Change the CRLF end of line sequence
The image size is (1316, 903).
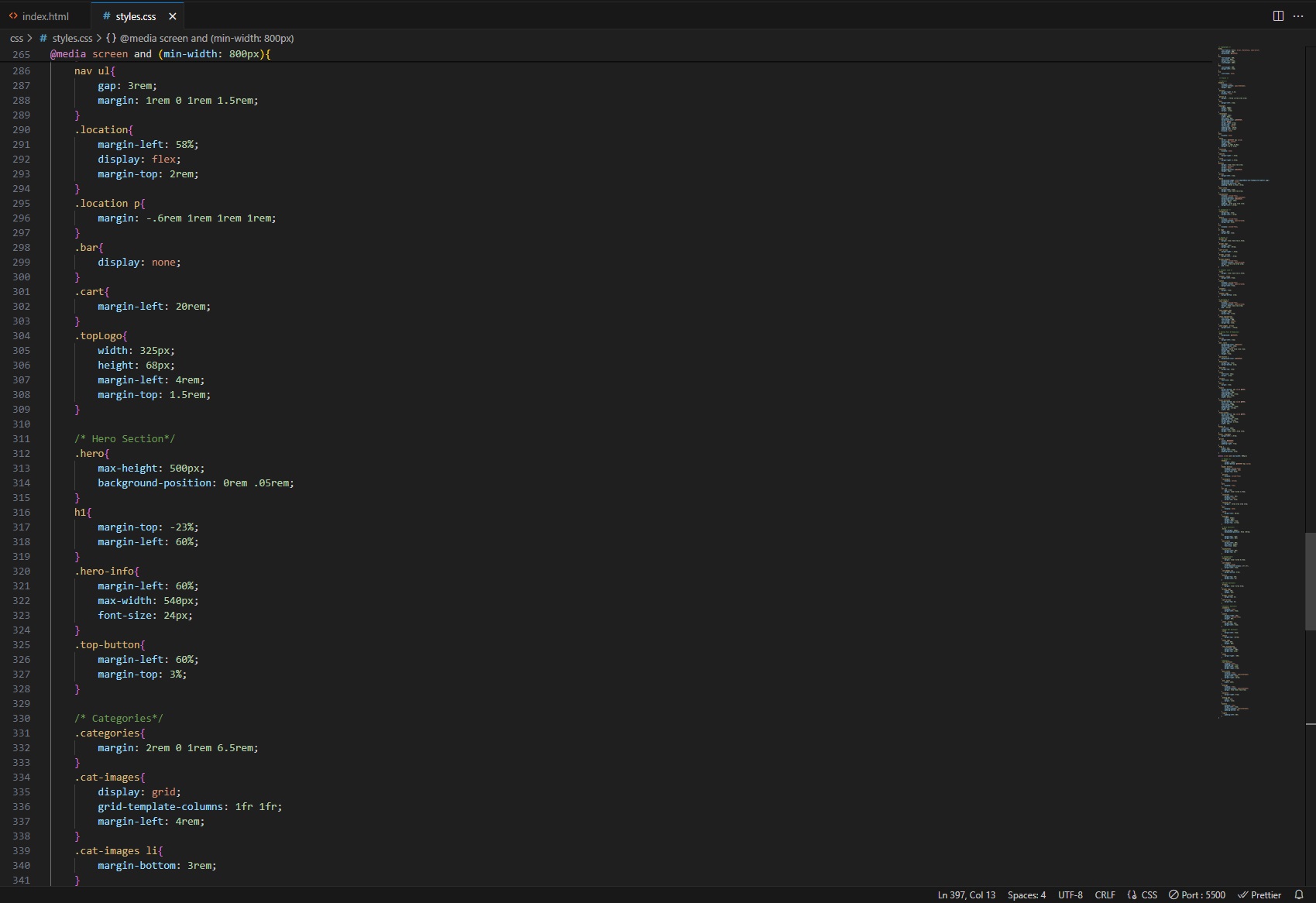pos(1105,894)
